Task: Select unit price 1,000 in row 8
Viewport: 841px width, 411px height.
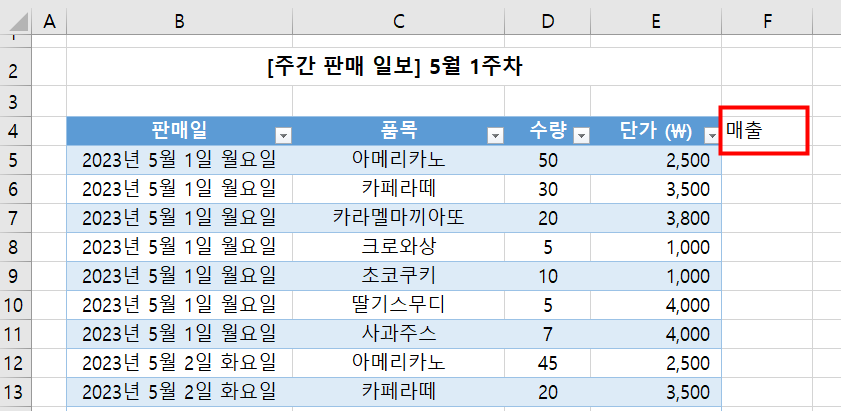Action: coord(656,247)
